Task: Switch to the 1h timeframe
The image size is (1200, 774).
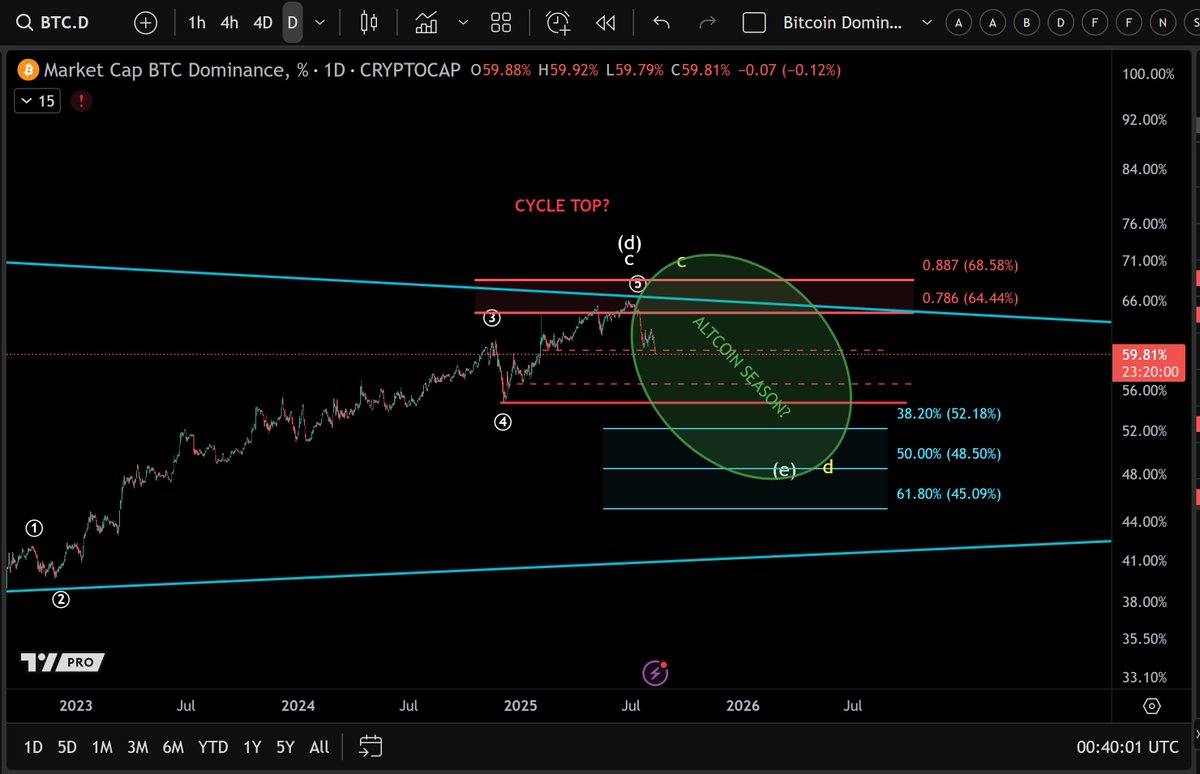Action: click(197, 22)
